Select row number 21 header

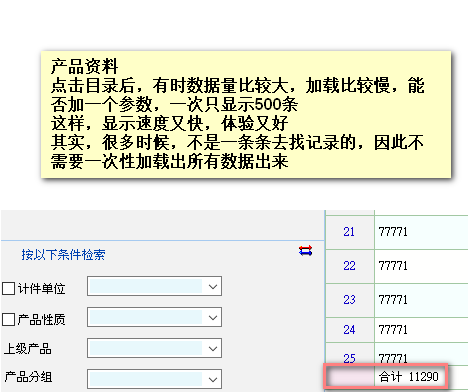click(349, 232)
